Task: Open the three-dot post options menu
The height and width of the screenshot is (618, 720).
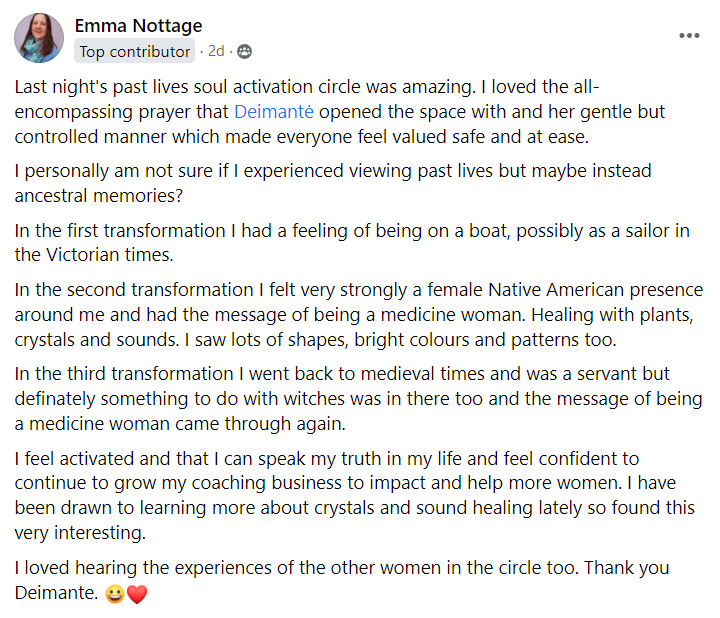Action: coord(689,35)
